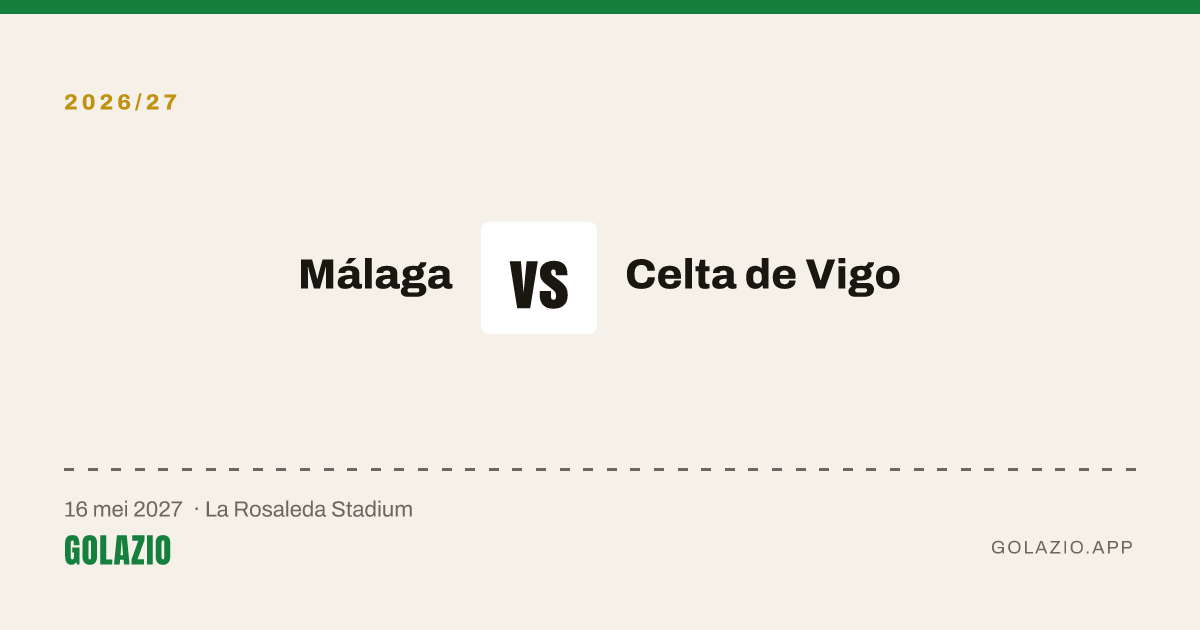Click the word Celta in away team

pyautogui.click(x=680, y=275)
